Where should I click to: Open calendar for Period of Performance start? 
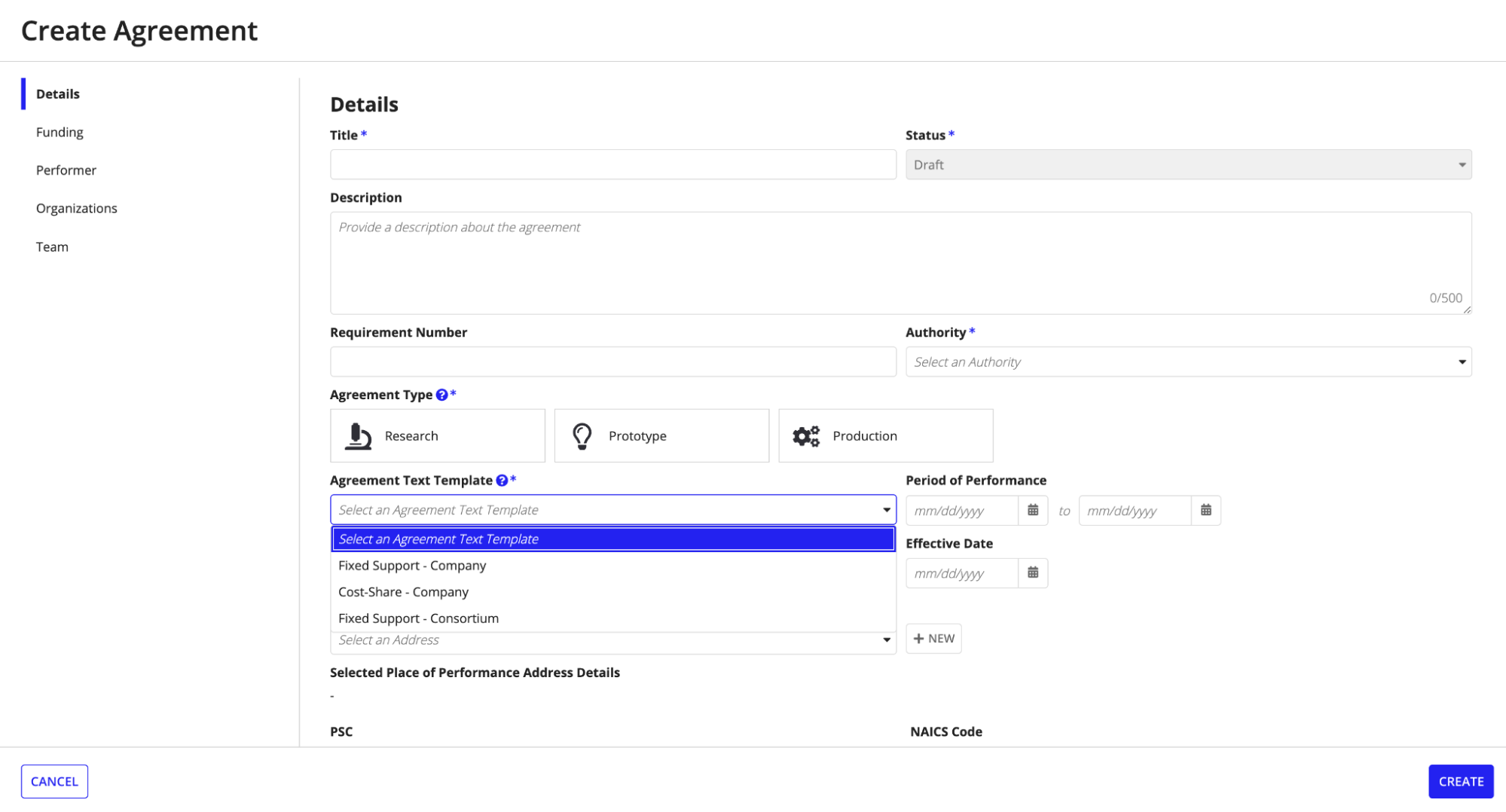(x=1033, y=511)
